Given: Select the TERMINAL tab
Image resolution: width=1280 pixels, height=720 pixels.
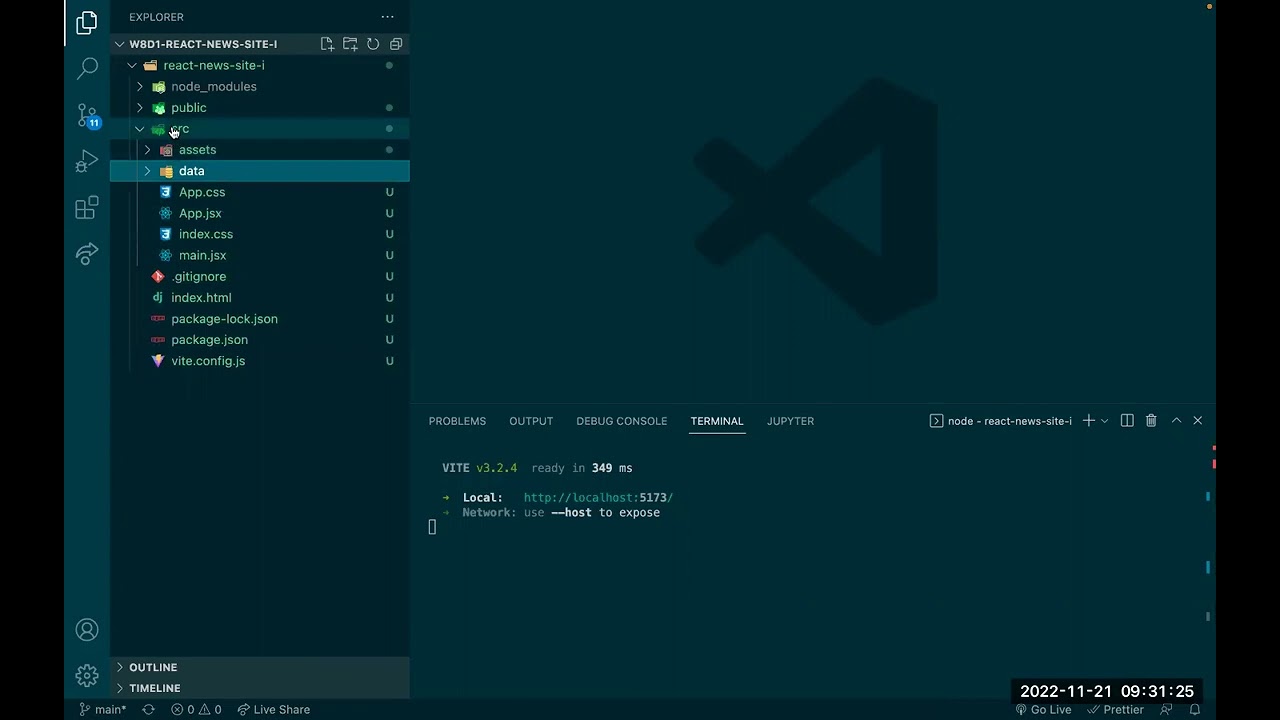Looking at the screenshot, I should [x=717, y=421].
